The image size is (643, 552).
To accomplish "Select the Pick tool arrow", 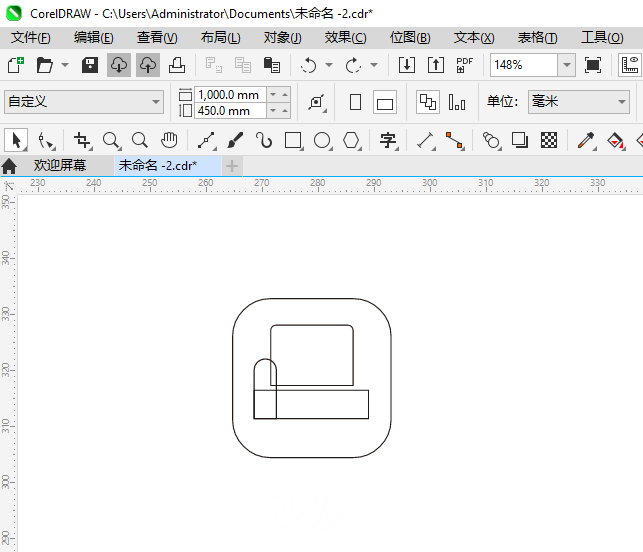I will (16, 140).
